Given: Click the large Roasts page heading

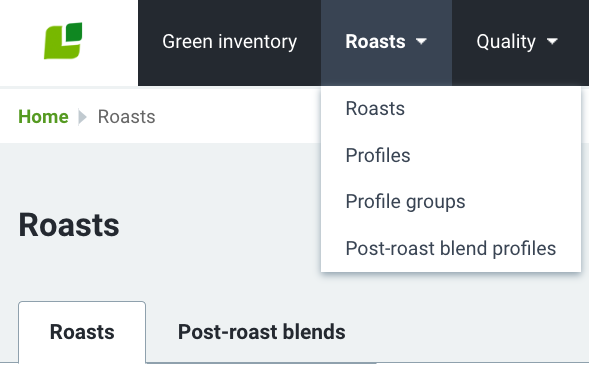Looking at the screenshot, I should click(69, 225).
